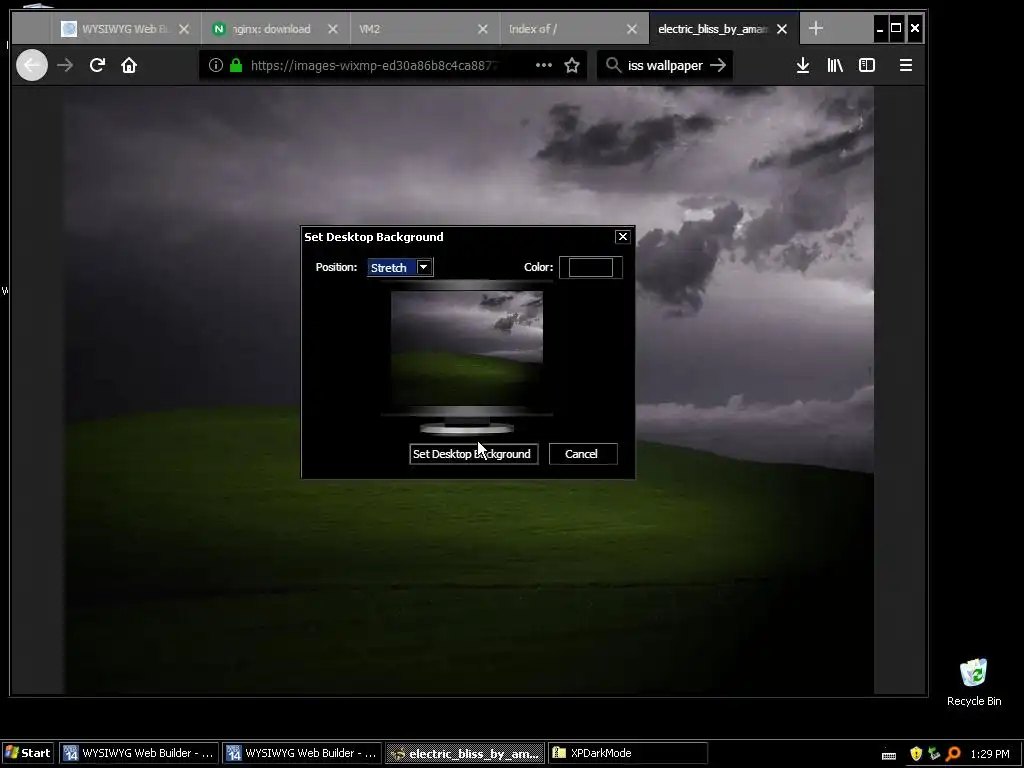Screen dimensions: 1024x768
Task: Open a new browser tab
Action: pyautogui.click(x=816, y=28)
